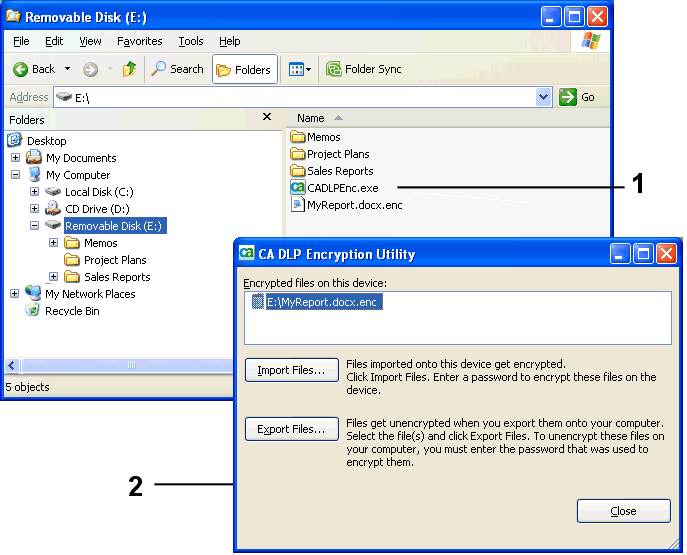This screenshot has height=555, width=687.
Task: Select My Documents in the folder tree
Action: [71, 158]
